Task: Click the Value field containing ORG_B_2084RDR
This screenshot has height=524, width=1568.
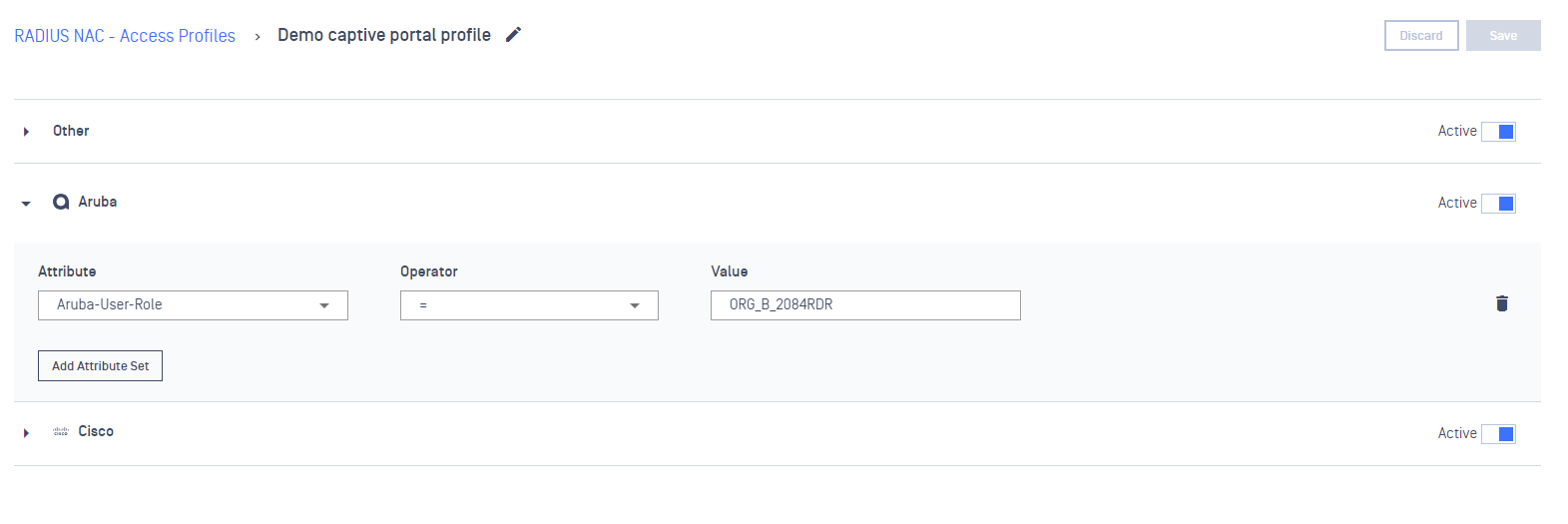Action: [x=864, y=305]
